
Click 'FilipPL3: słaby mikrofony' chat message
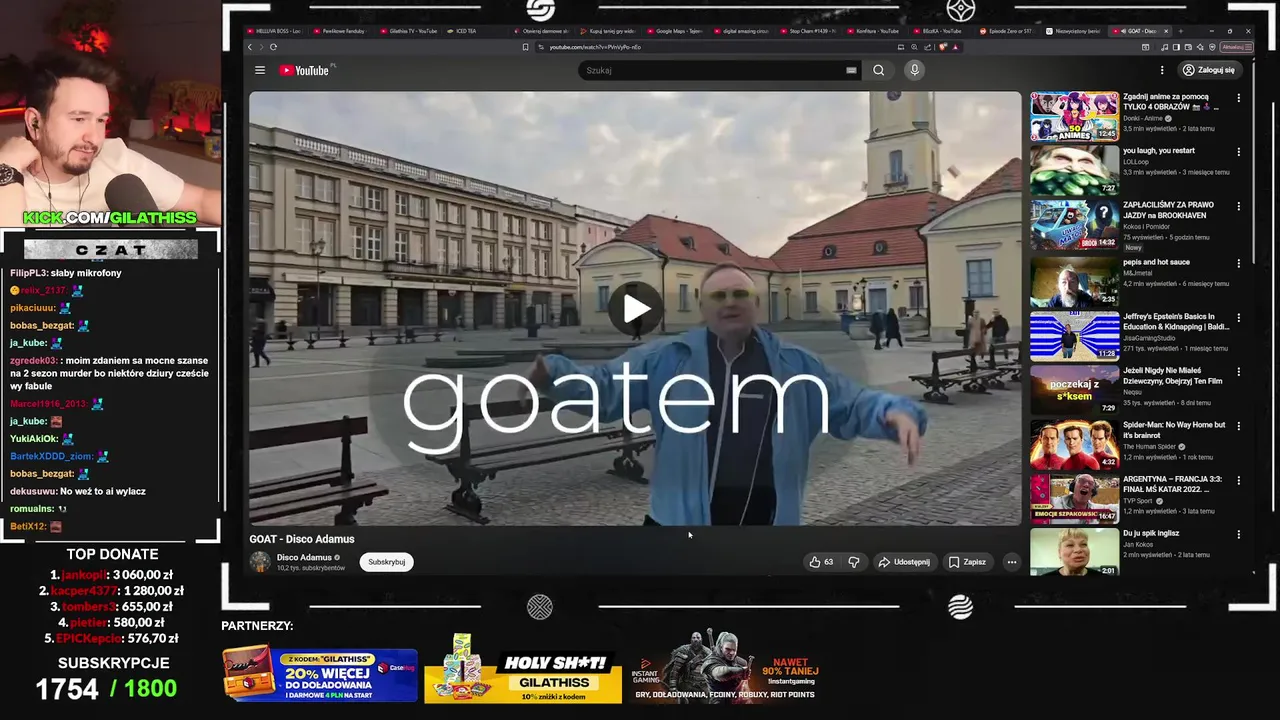tap(66, 273)
